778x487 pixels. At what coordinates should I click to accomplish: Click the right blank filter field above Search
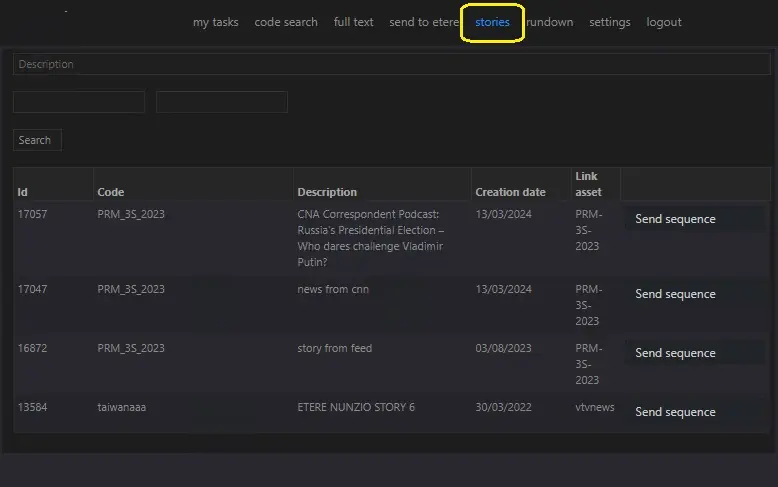coord(222,102)
